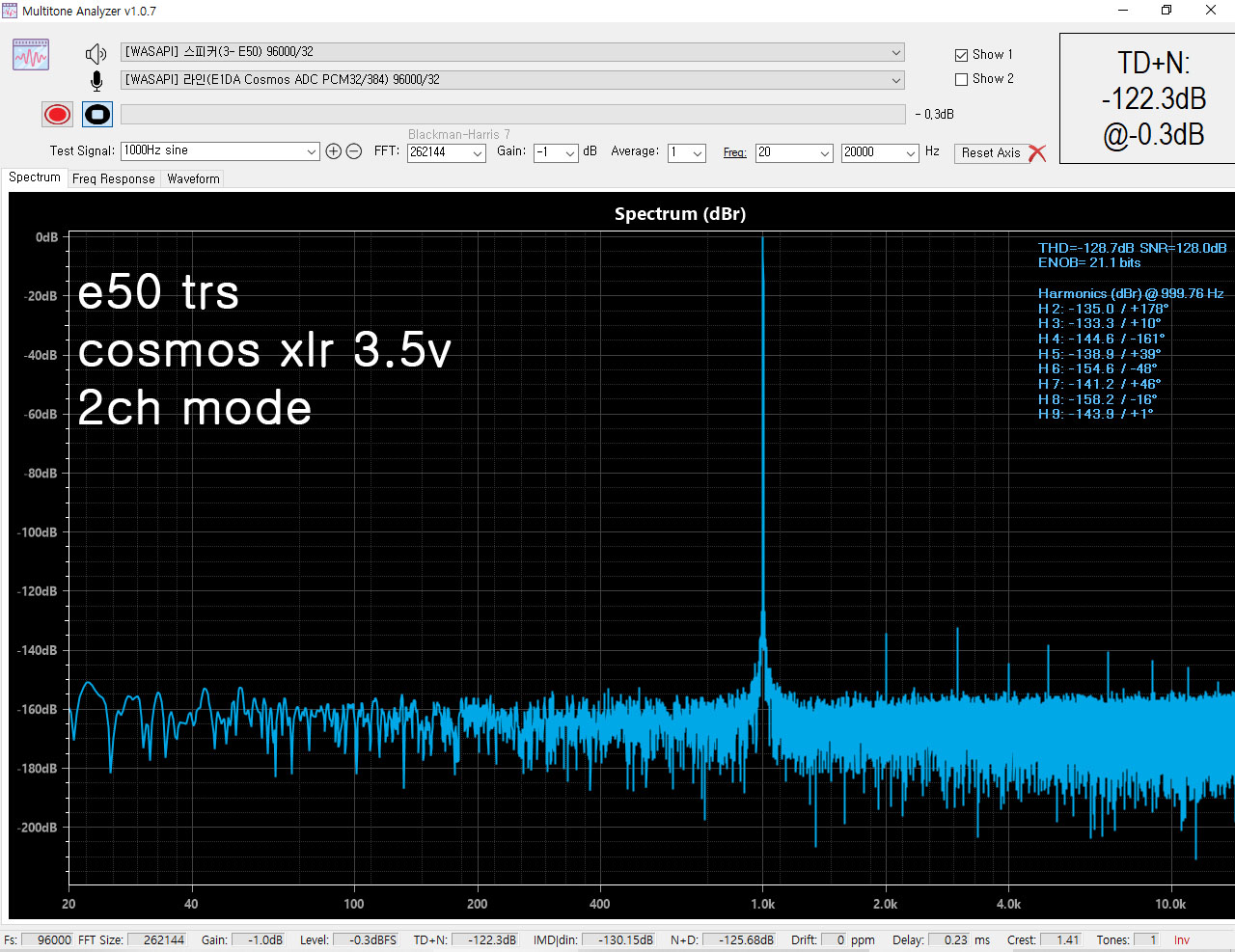Click the H 9: -143.9 harmonic line

(1096, 414)
